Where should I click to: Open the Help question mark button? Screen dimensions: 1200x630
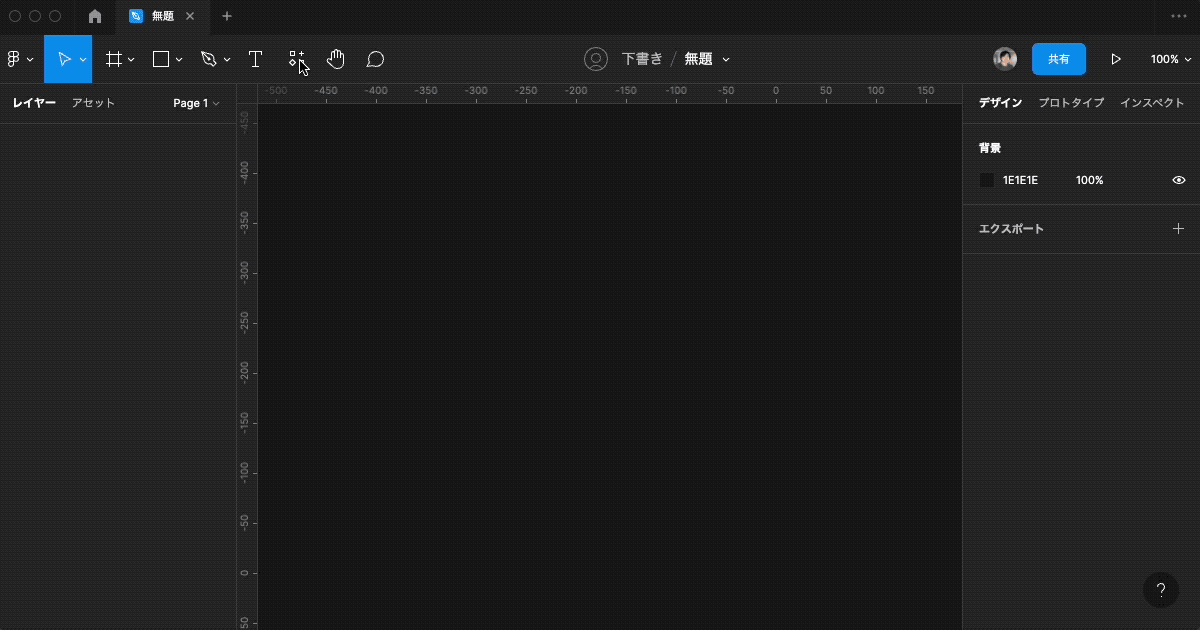coord(1161,590)
